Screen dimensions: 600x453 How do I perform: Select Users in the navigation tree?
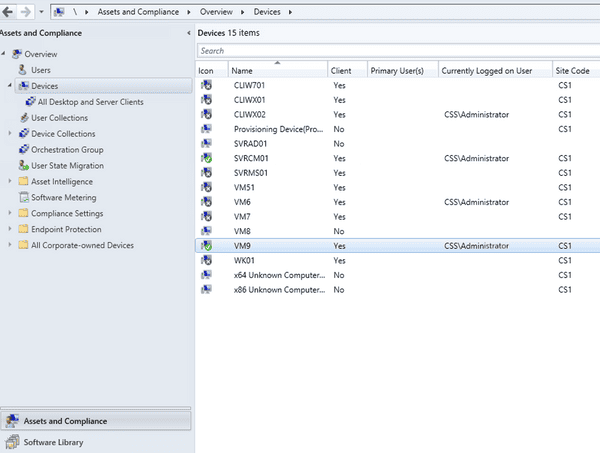tap(41, 70)
